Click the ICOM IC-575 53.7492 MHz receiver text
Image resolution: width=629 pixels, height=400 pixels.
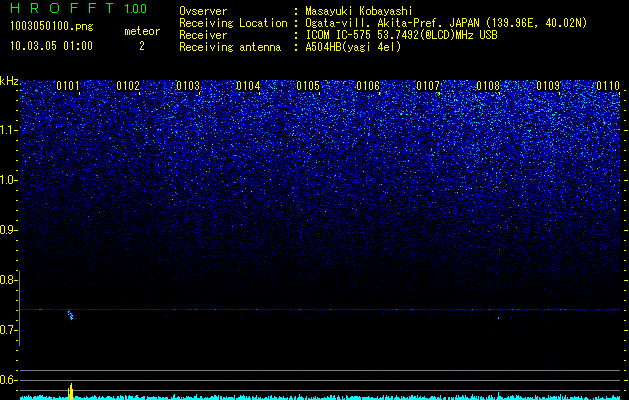coord(401,35)
